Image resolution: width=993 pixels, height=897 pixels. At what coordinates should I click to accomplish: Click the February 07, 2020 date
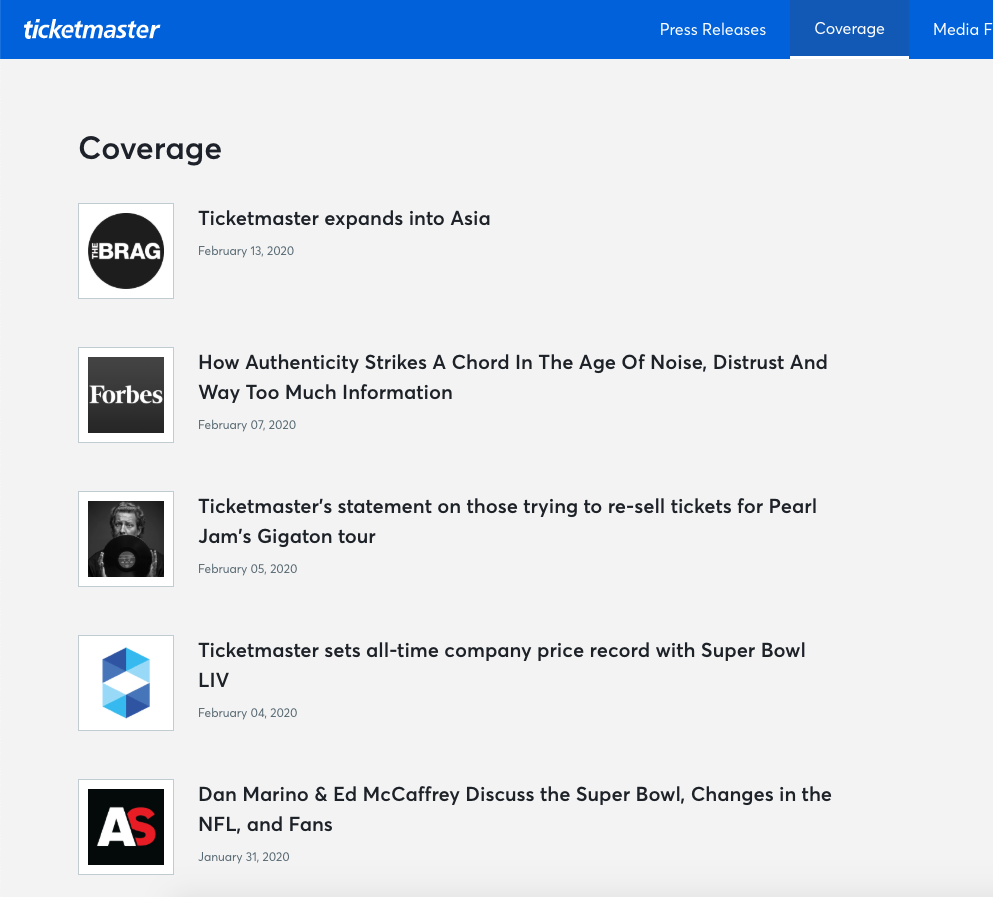click(x=247, y=425)
